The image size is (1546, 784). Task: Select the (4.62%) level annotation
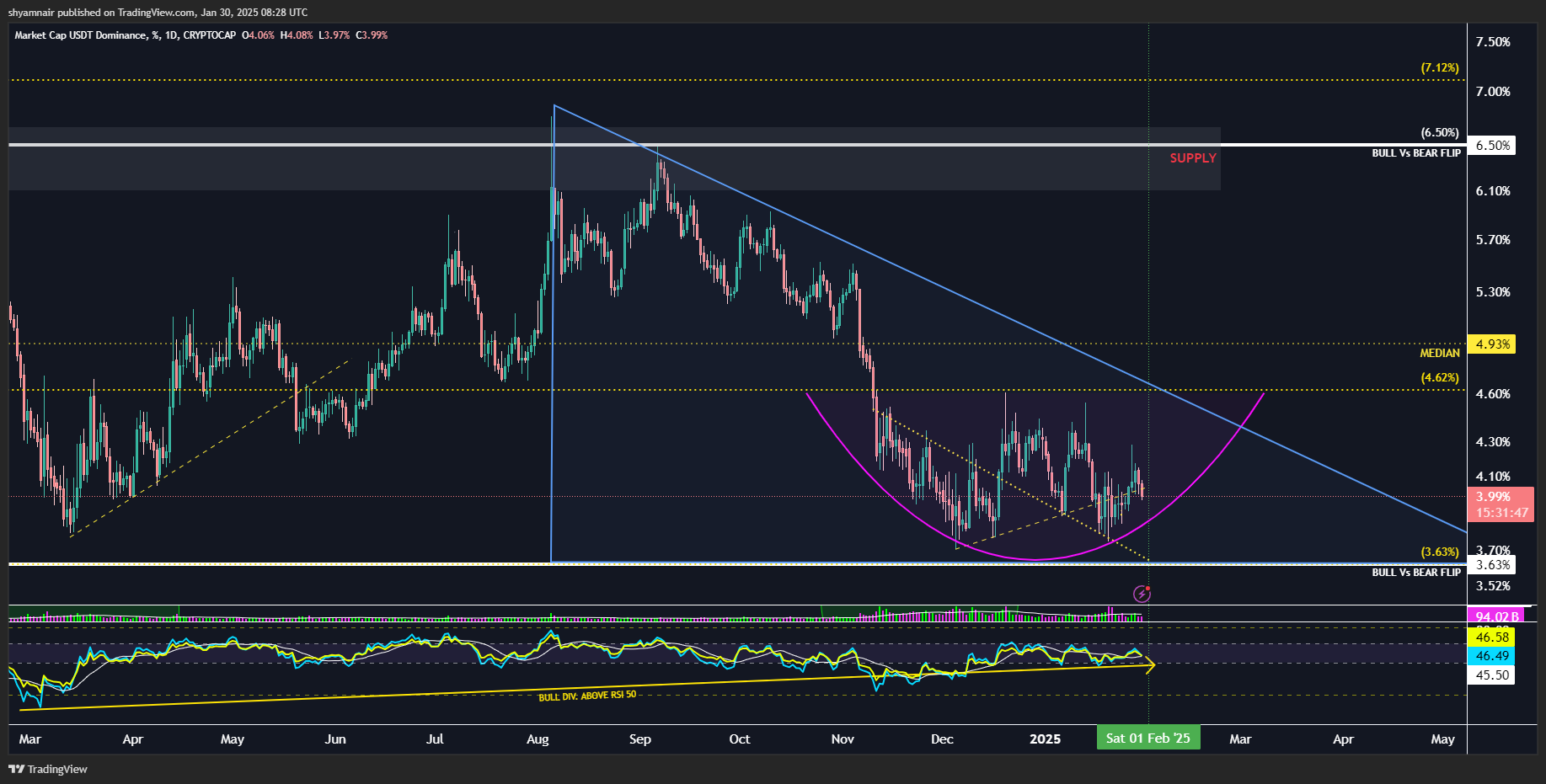coord(1440,377)
